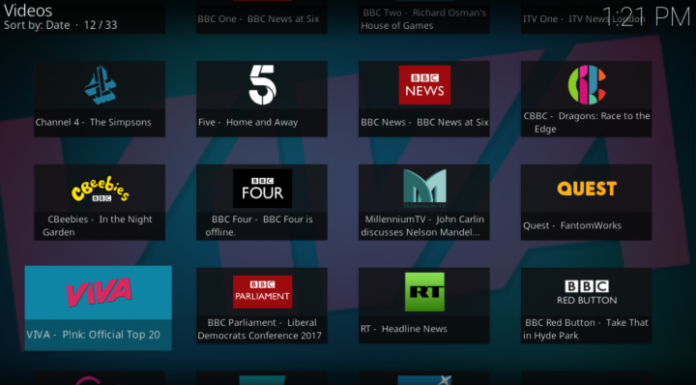Open the CBBC colorful logo
Viewport: 696px width, 385px height.
tap(587, 85)
